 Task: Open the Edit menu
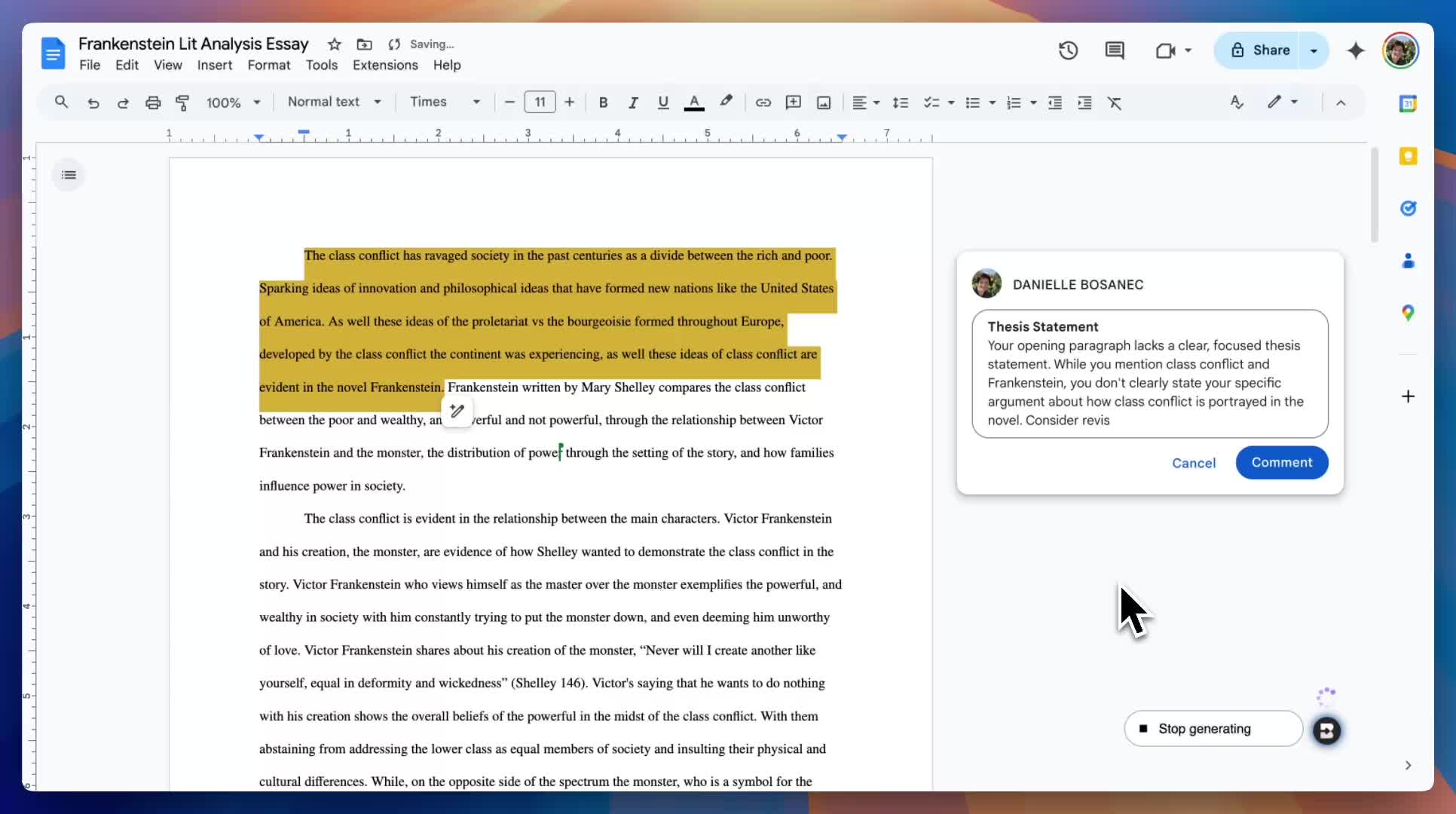(x=127, y=66)
